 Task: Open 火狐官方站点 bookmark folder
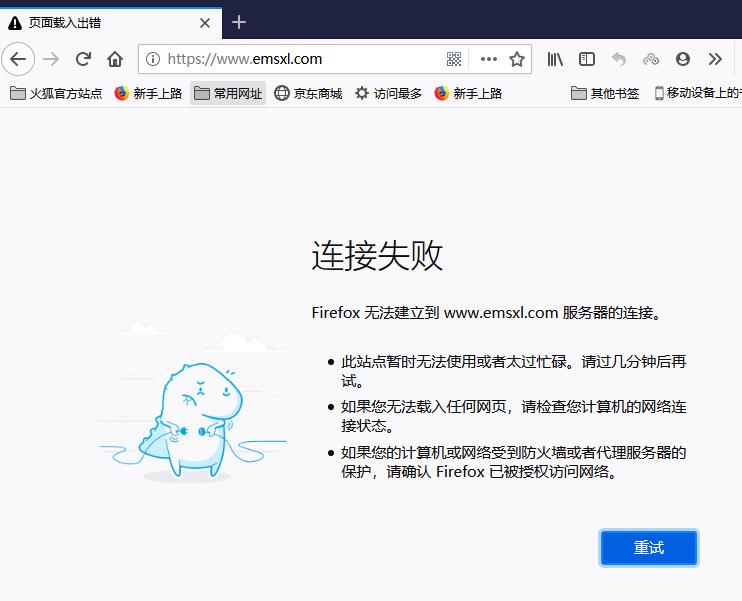tap(56, 93)
